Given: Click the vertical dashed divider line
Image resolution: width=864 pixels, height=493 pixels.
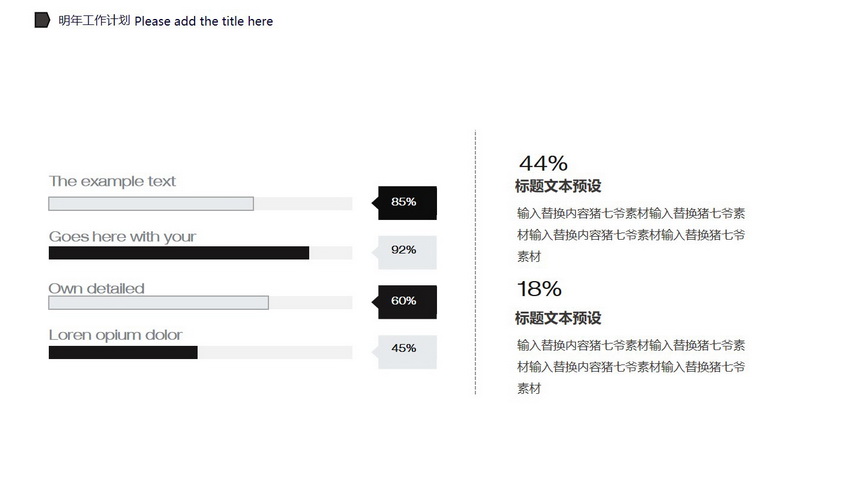Looking at the screenshot, I should coord(475,262).
